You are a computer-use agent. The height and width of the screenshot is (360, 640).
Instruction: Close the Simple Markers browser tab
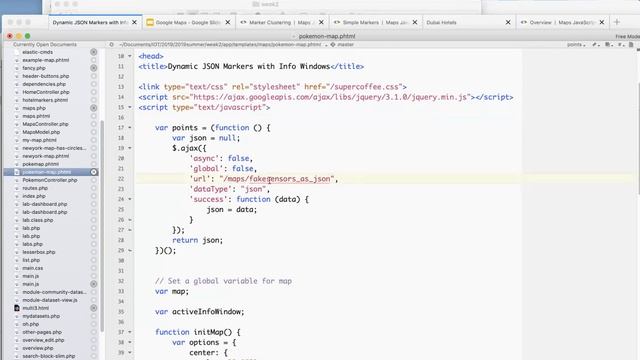coord(415,22)
